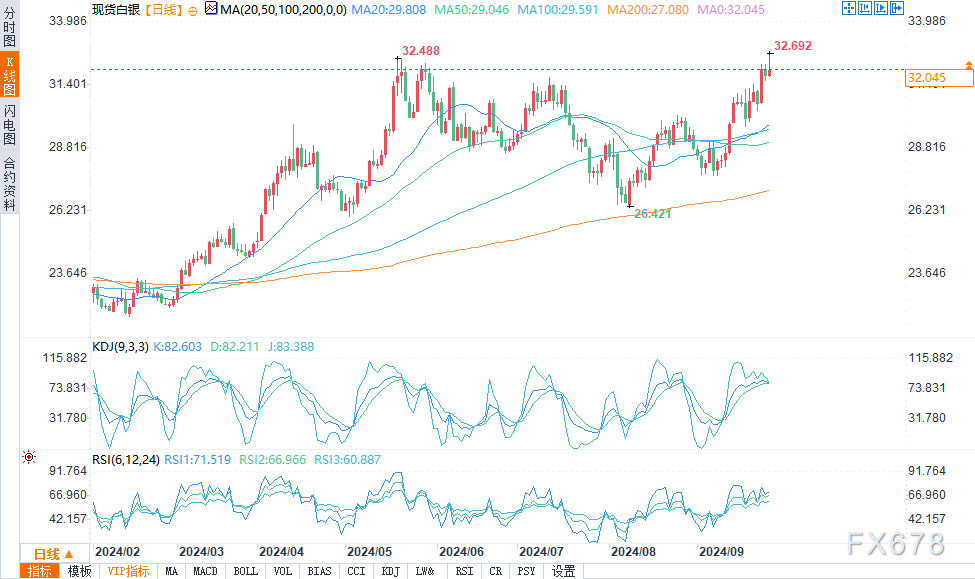The height and width of the screenshot is (579, 975).
Task: Click the orange arrow above 32.045
Action: pyautogui.click(x=969, y=65)
